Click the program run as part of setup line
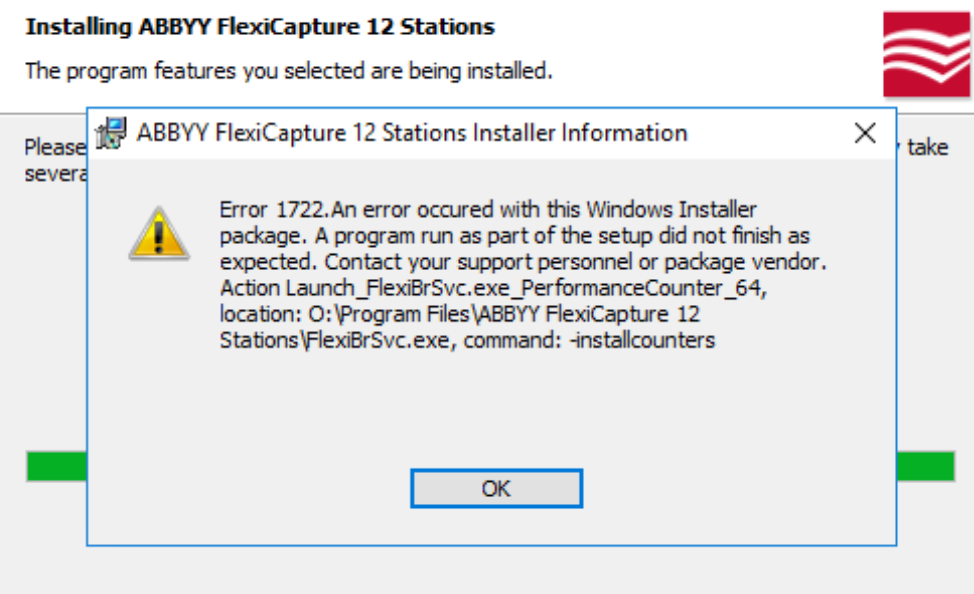The width and height of the screenshot is (974, 594). [x=514, y=235]
